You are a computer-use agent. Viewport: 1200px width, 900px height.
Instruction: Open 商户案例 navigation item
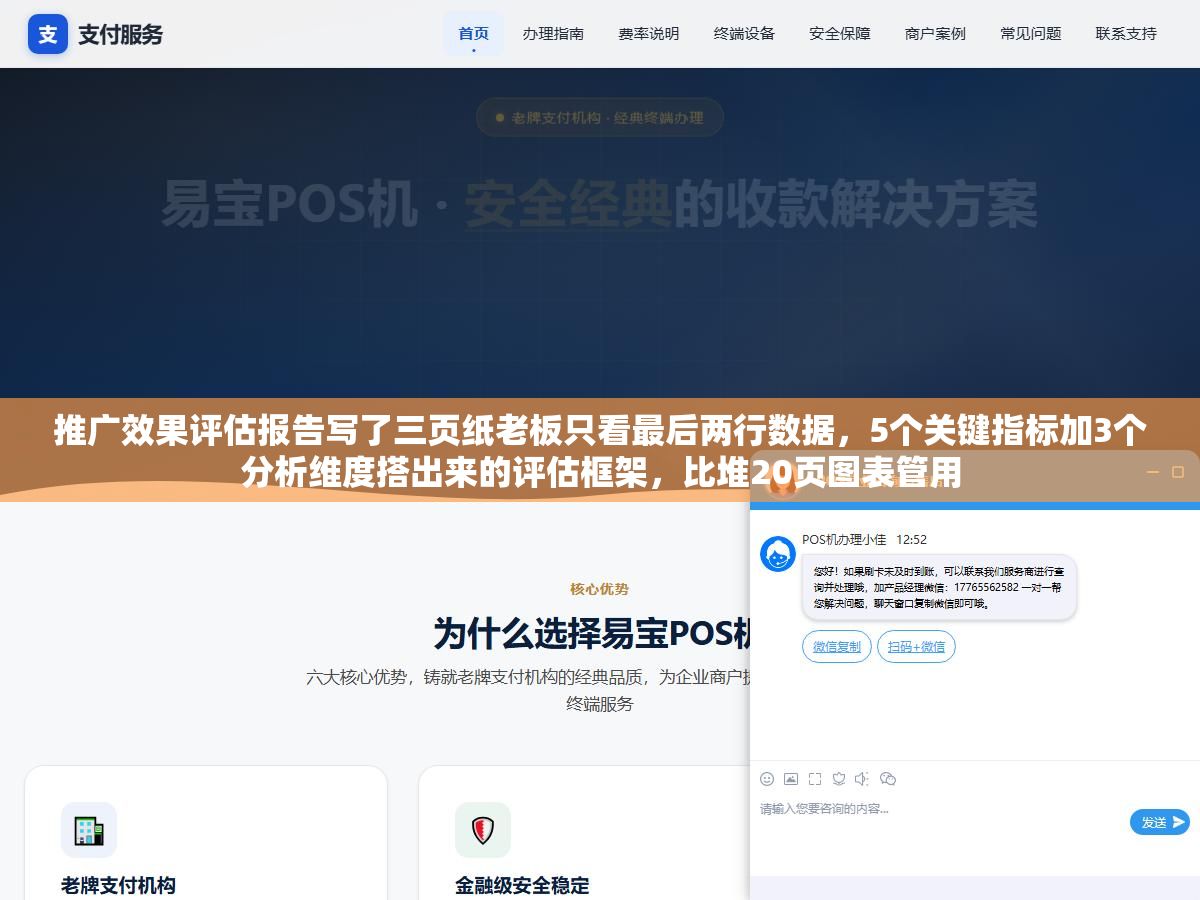click(x=935, y=34)
